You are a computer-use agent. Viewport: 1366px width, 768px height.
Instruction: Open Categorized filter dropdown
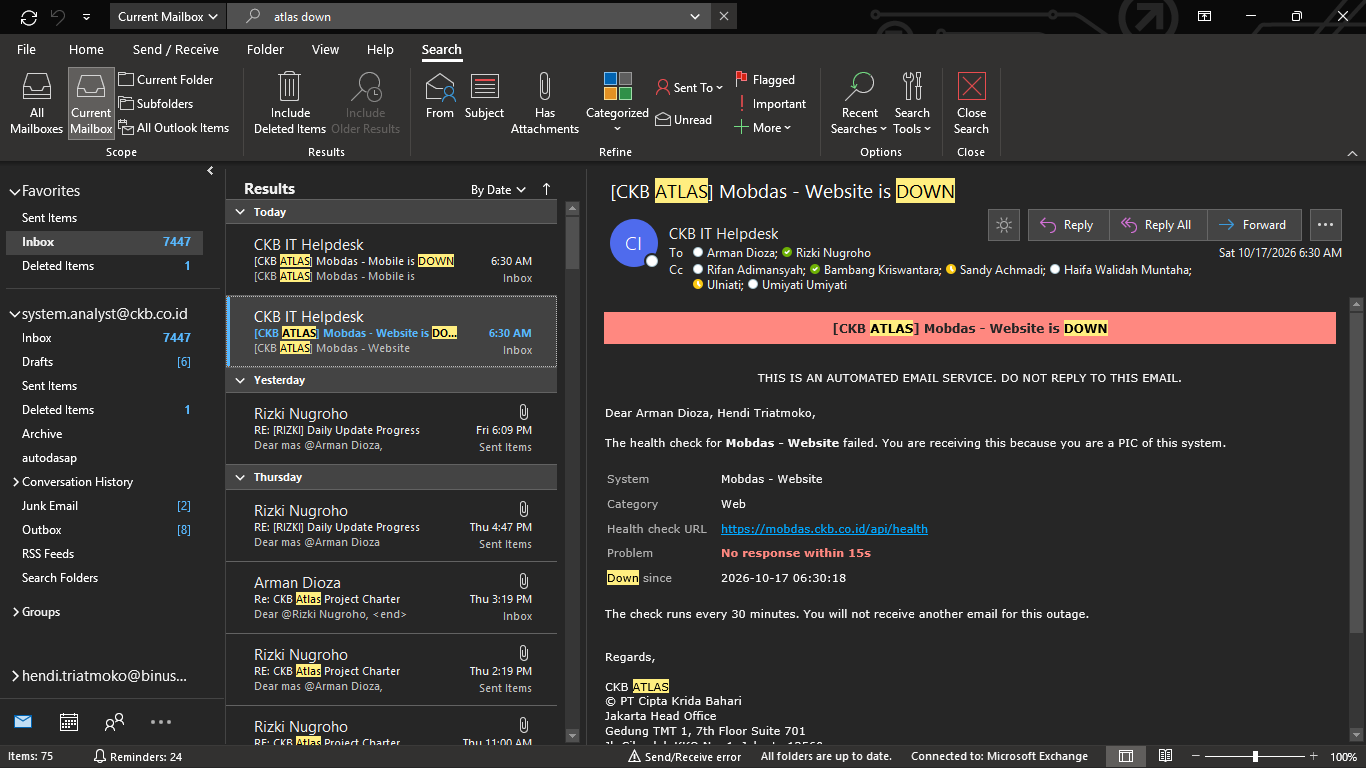click(617, 103)
